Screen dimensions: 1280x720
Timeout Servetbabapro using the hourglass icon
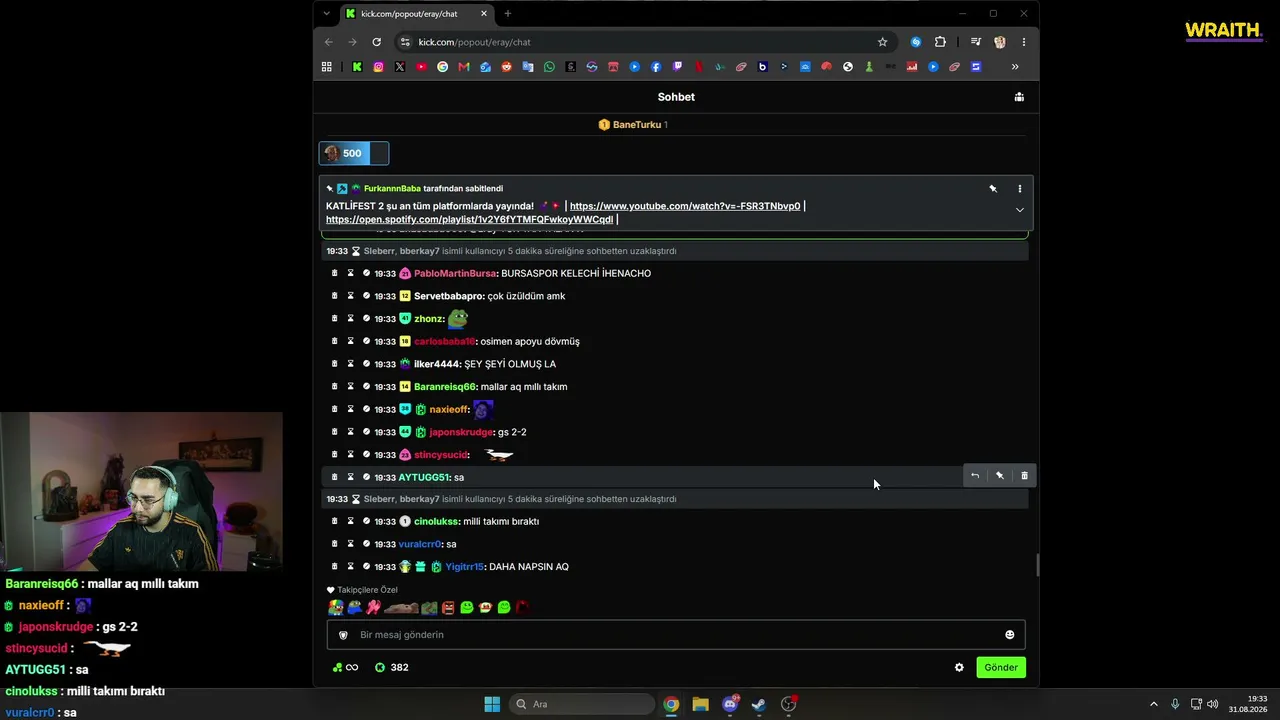(x=350, y=296)
